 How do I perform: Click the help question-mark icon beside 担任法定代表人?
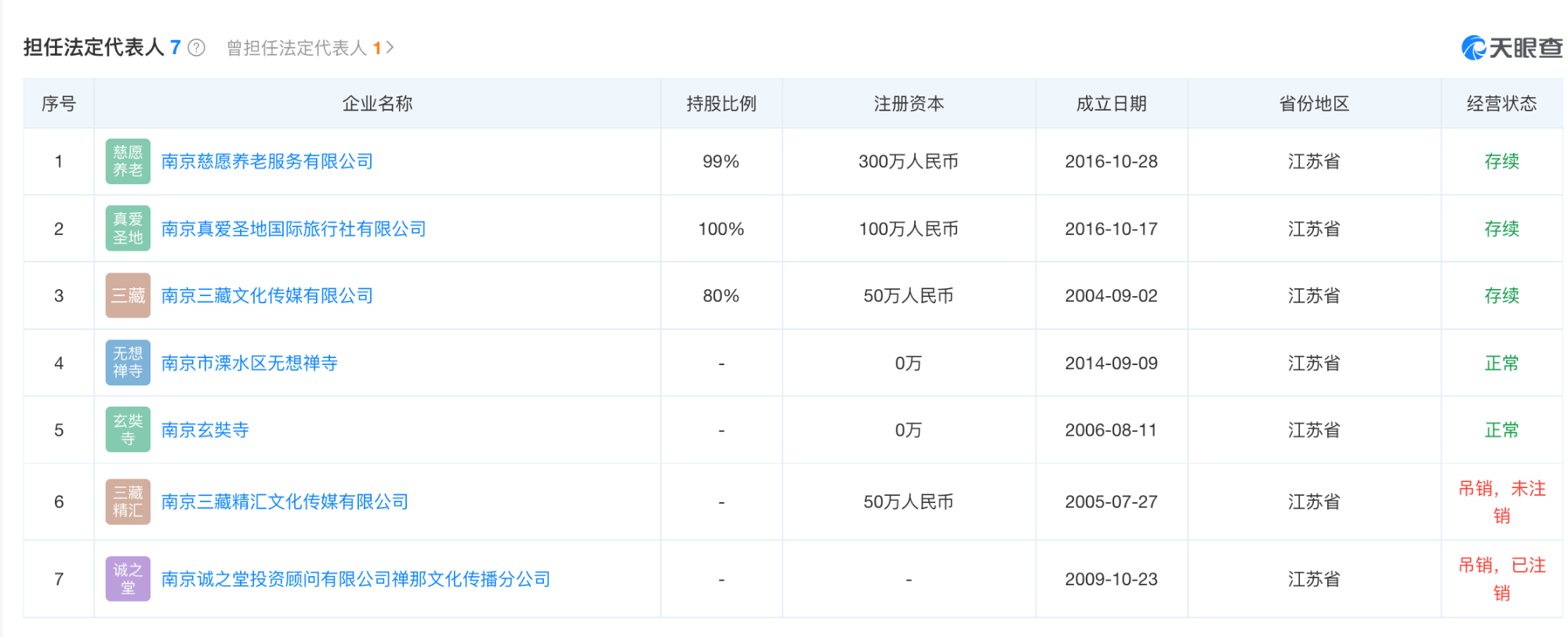pos(197,48)
